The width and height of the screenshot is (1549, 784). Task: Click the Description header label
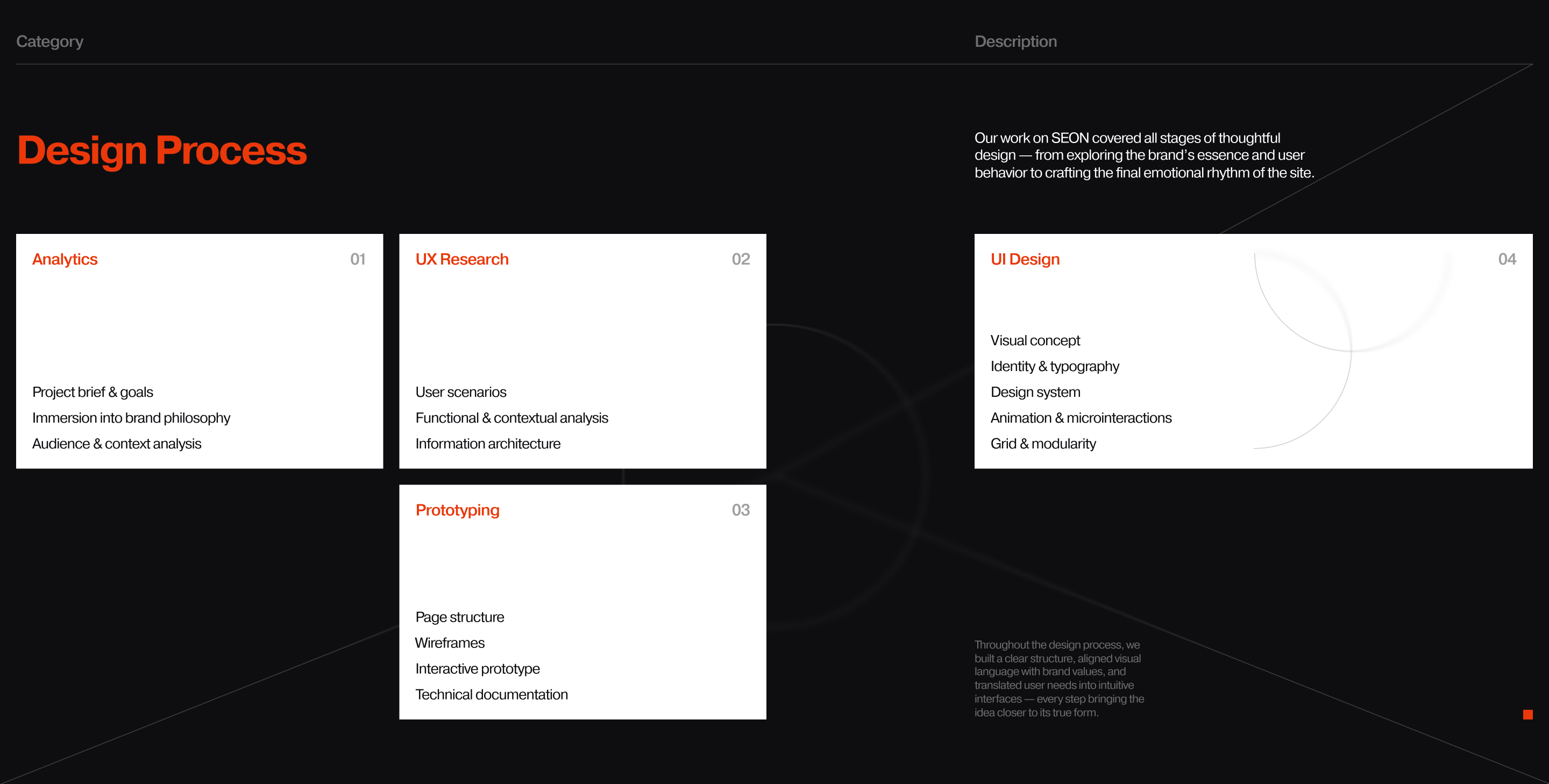coord(1015,41)
